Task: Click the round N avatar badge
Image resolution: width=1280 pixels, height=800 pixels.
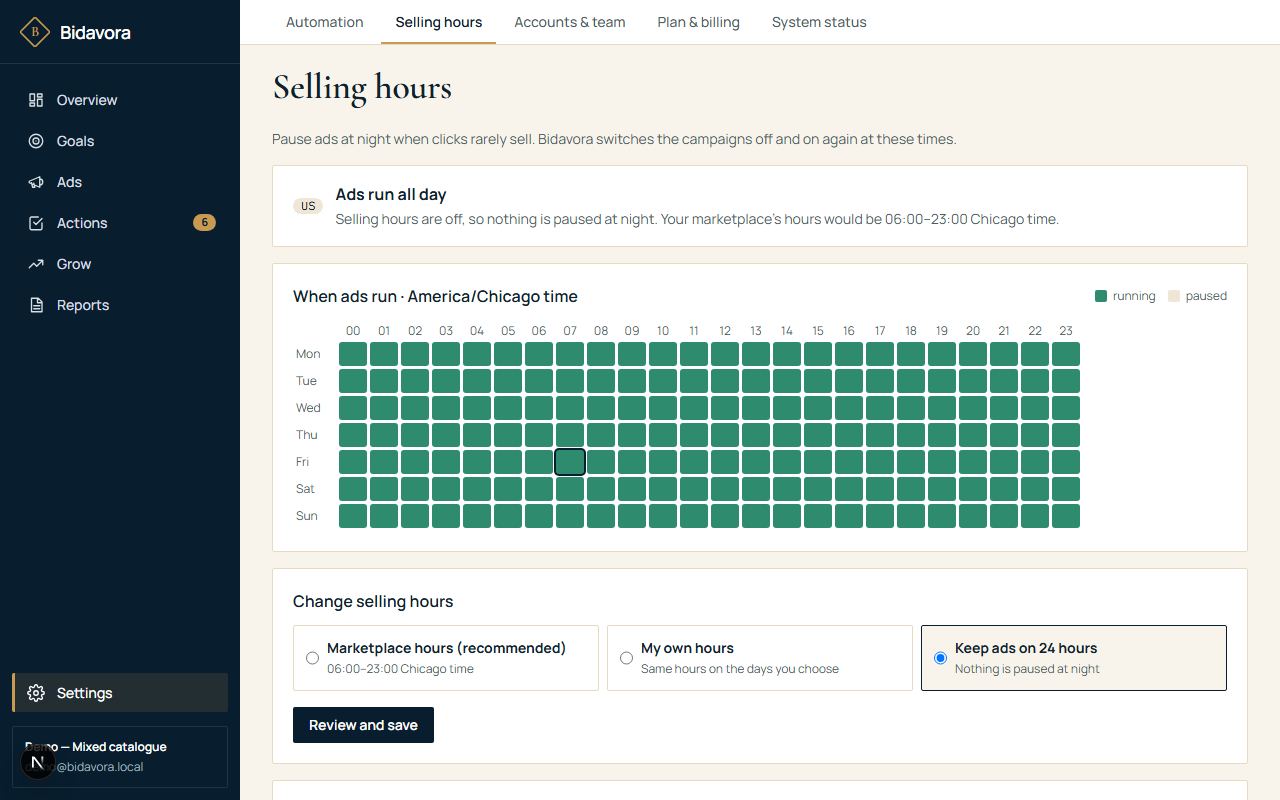Action: tap(37, 763)
